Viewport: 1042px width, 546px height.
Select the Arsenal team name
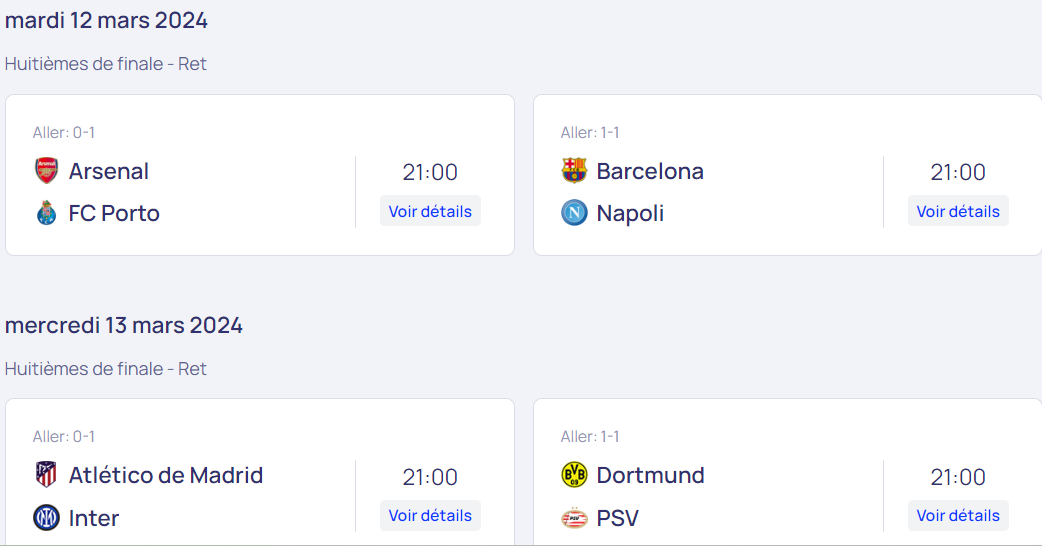109,171
